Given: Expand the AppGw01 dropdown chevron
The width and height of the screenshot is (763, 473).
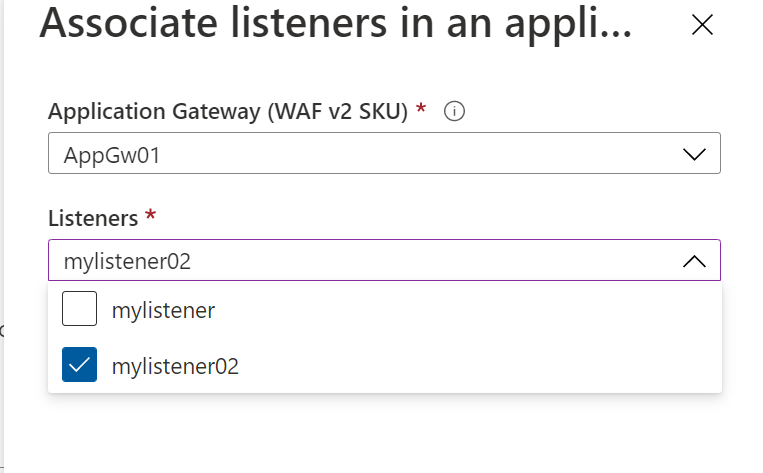Looking at the screenshot, I should pos(693,155).
